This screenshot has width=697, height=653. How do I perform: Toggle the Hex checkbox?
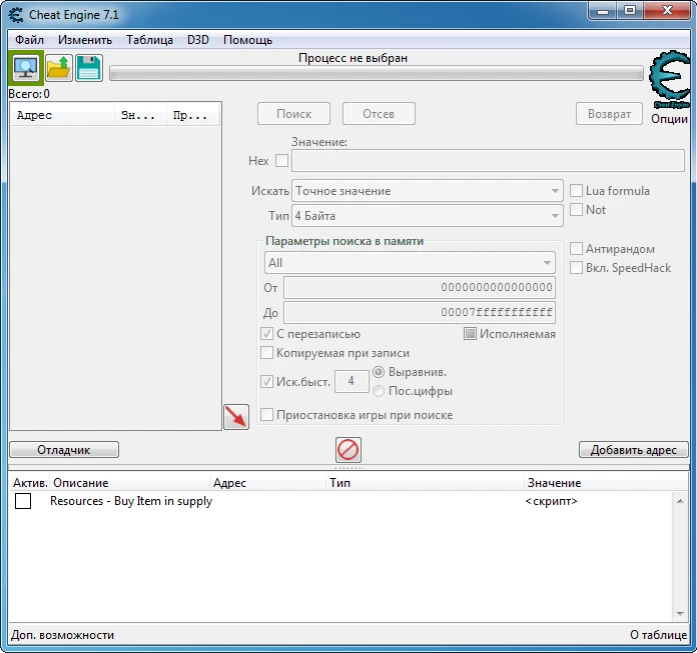pyautogui.click(x=282, y=161)
